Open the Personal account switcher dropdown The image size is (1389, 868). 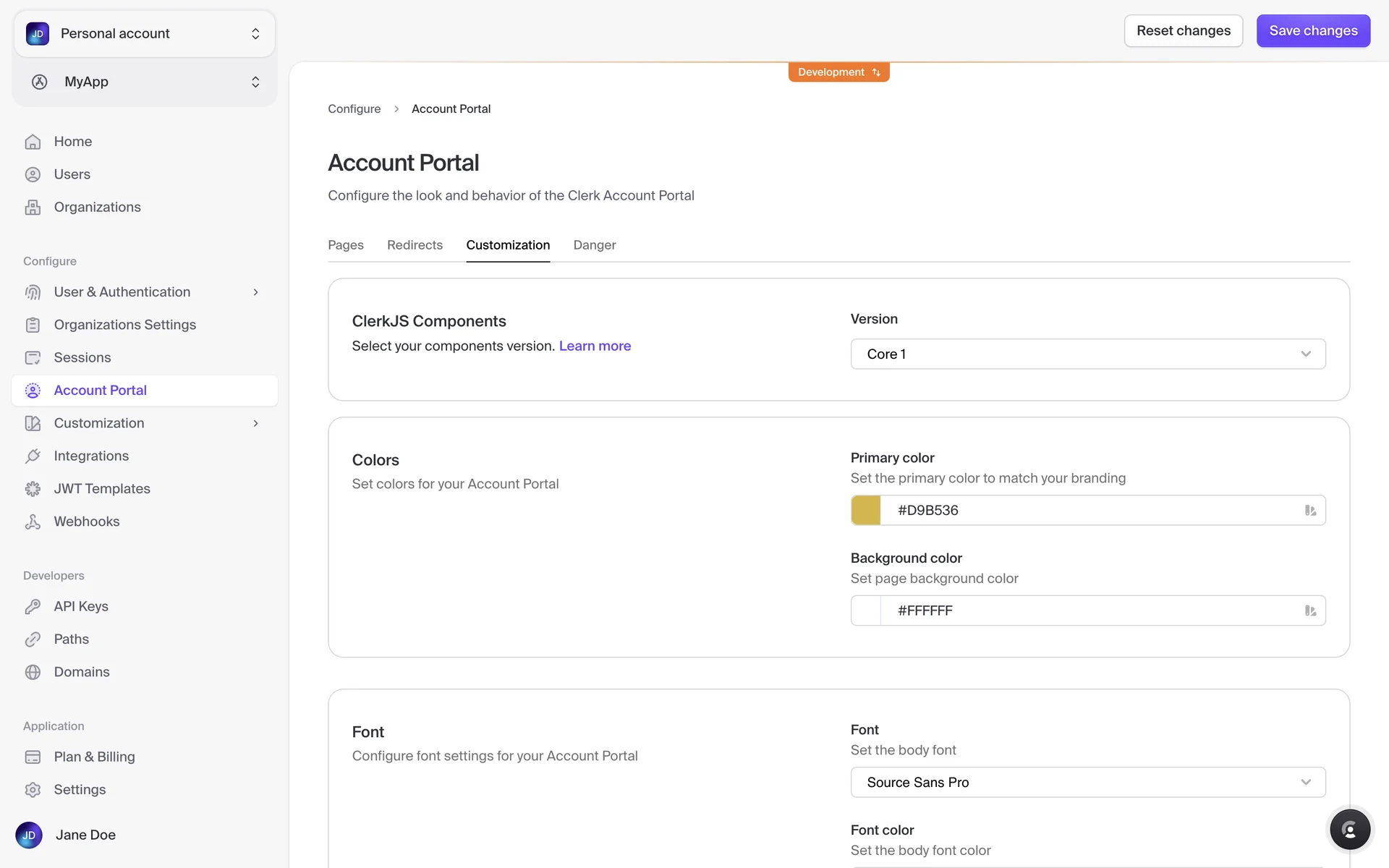pos(144,34)
